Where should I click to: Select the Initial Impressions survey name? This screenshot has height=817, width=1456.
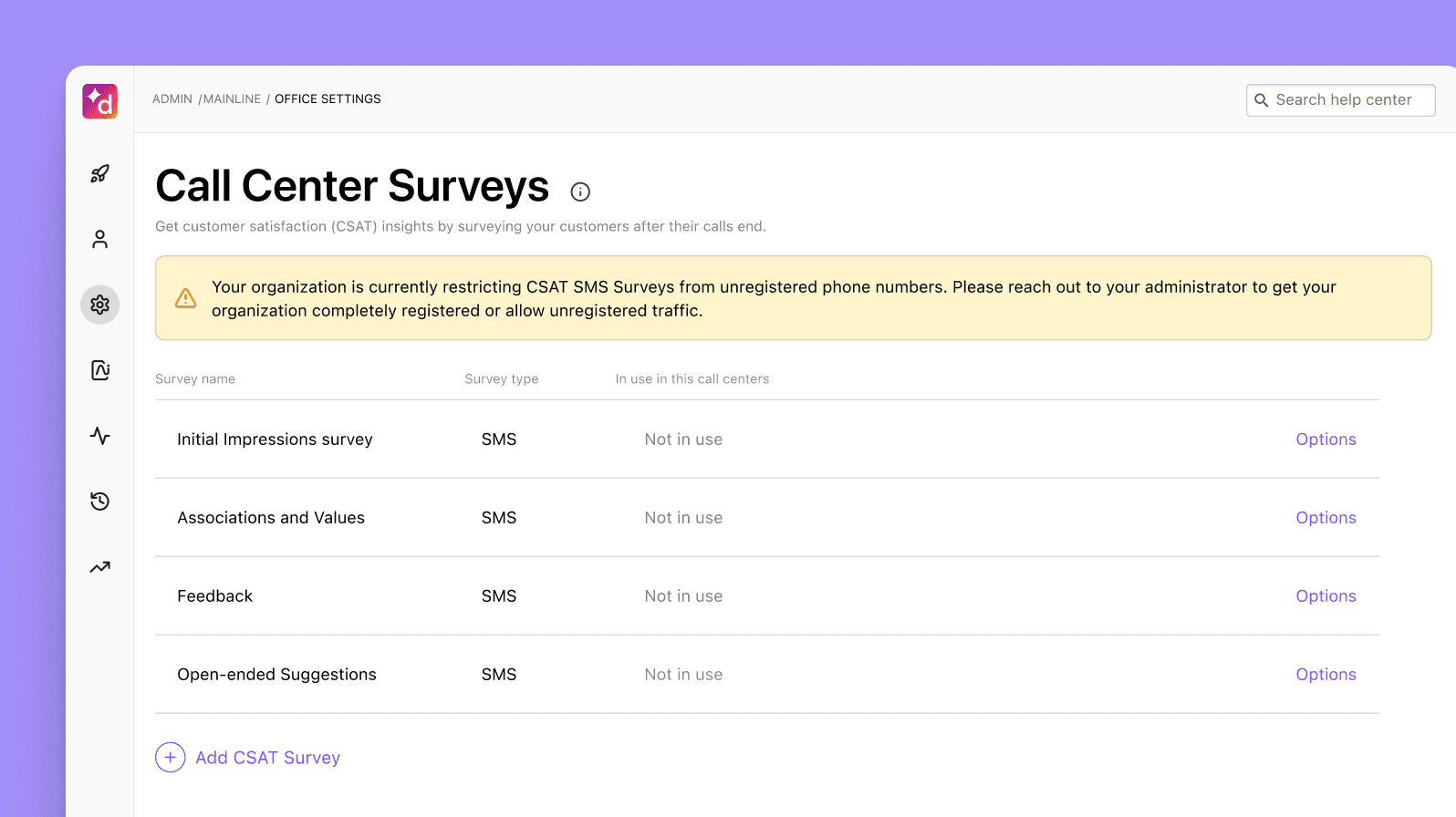click(x=275, y=440)
